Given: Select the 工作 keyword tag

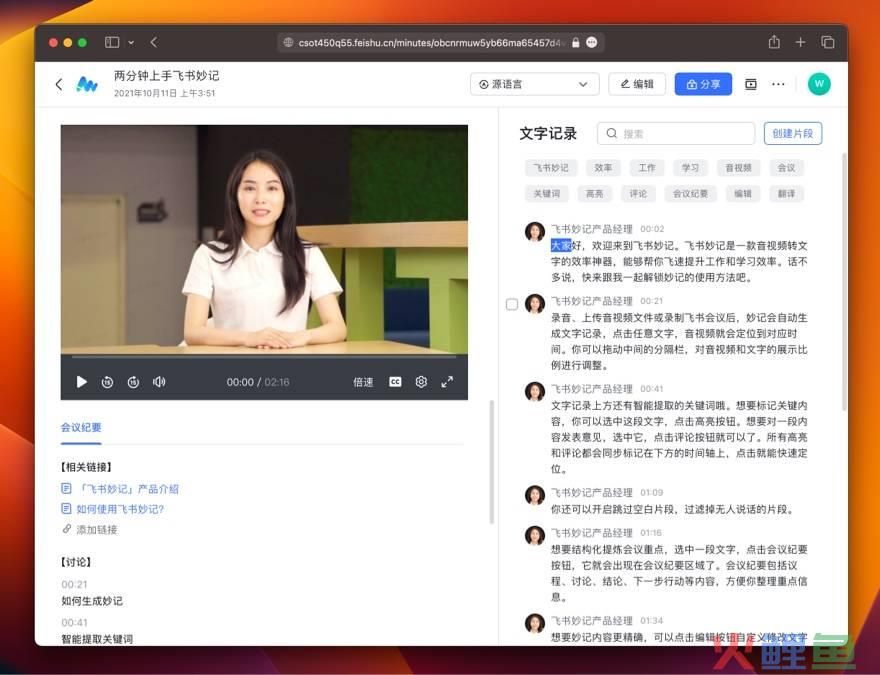Looking at the screenshot, I should (647, 168).
